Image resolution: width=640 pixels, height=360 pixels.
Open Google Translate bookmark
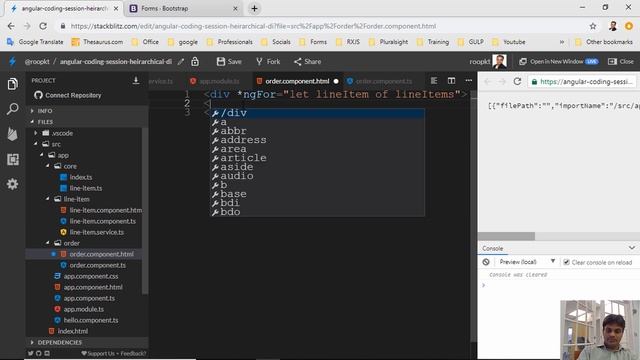click(x=35, y=42)
